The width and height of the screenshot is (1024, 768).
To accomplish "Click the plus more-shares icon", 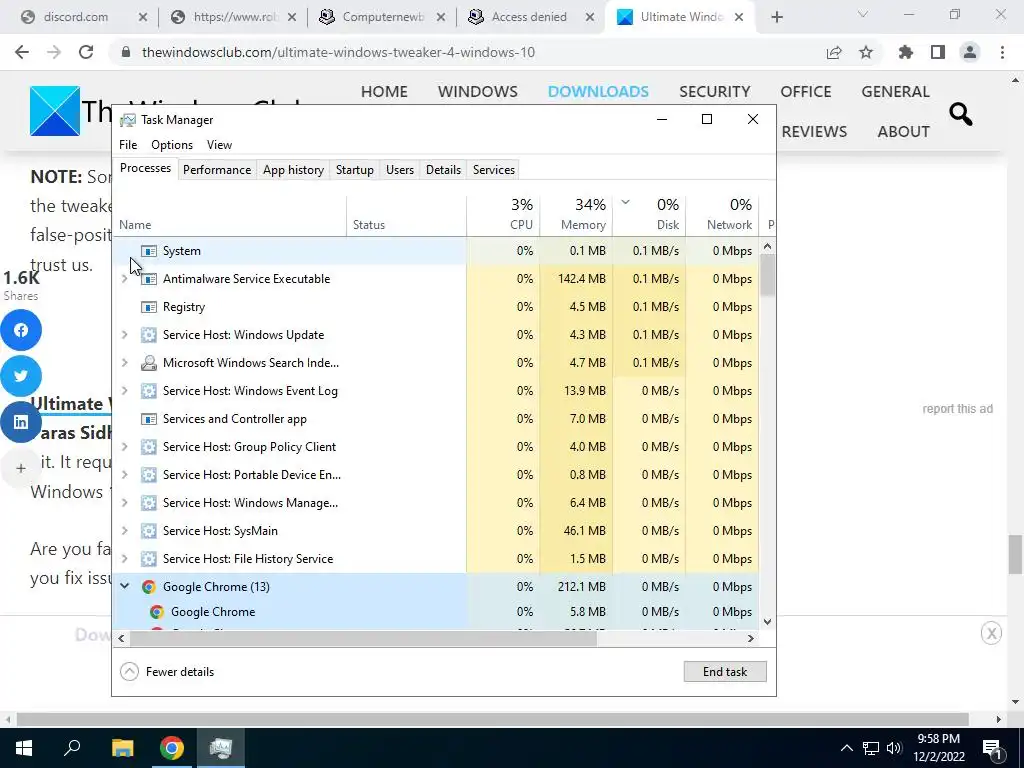I will [x=21, y=468].
